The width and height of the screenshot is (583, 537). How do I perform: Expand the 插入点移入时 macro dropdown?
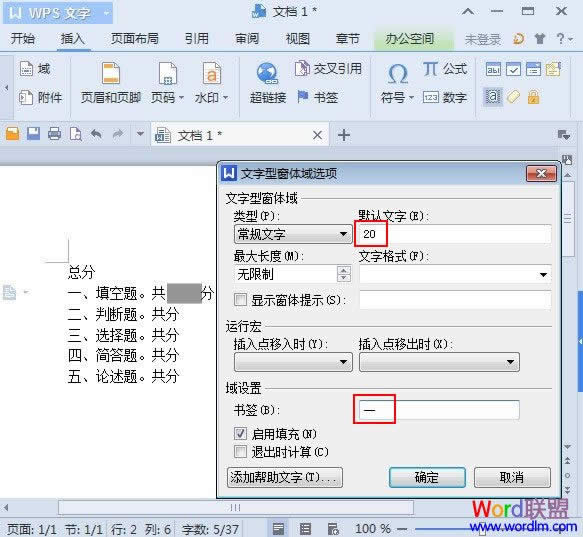293,362
